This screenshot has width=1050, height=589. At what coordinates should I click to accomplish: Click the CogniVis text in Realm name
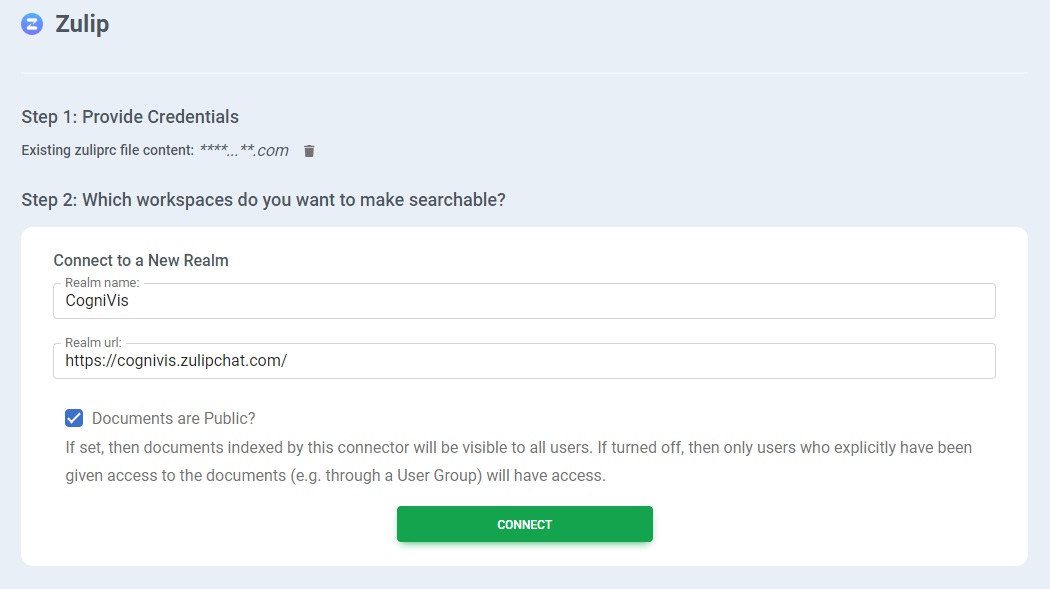click(97, 300)
